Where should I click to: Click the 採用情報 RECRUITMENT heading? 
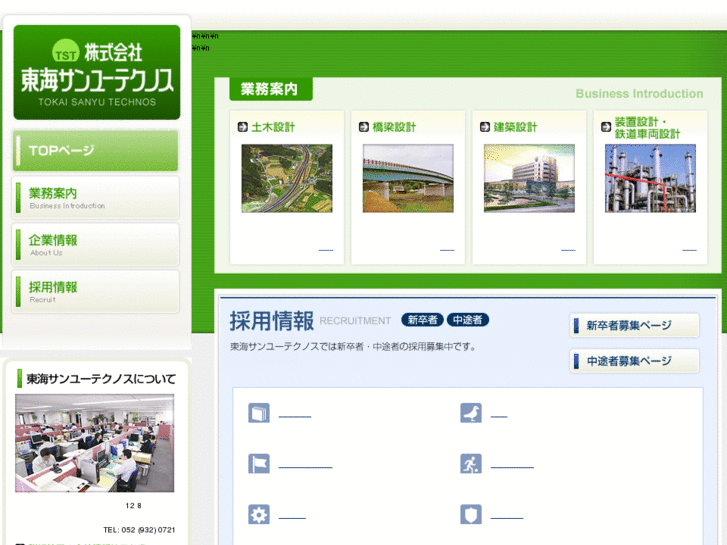pos(310,321)
